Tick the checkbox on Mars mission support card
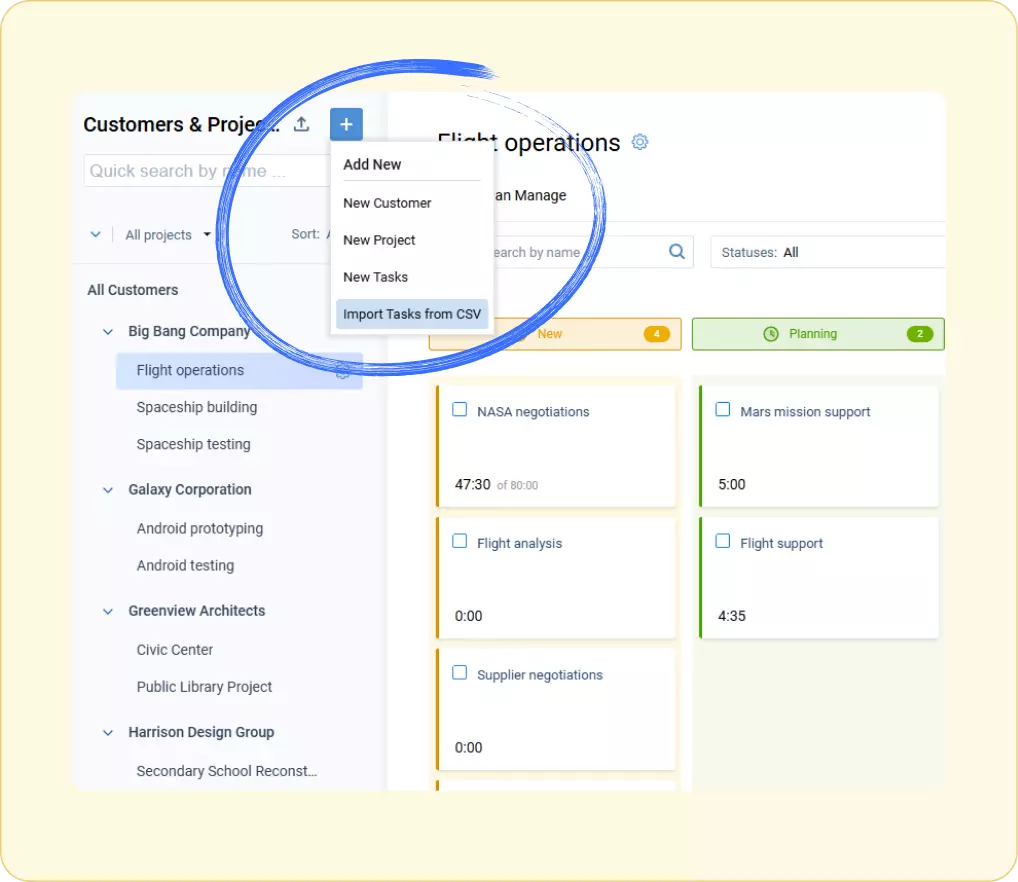 (x=722, y=409)
